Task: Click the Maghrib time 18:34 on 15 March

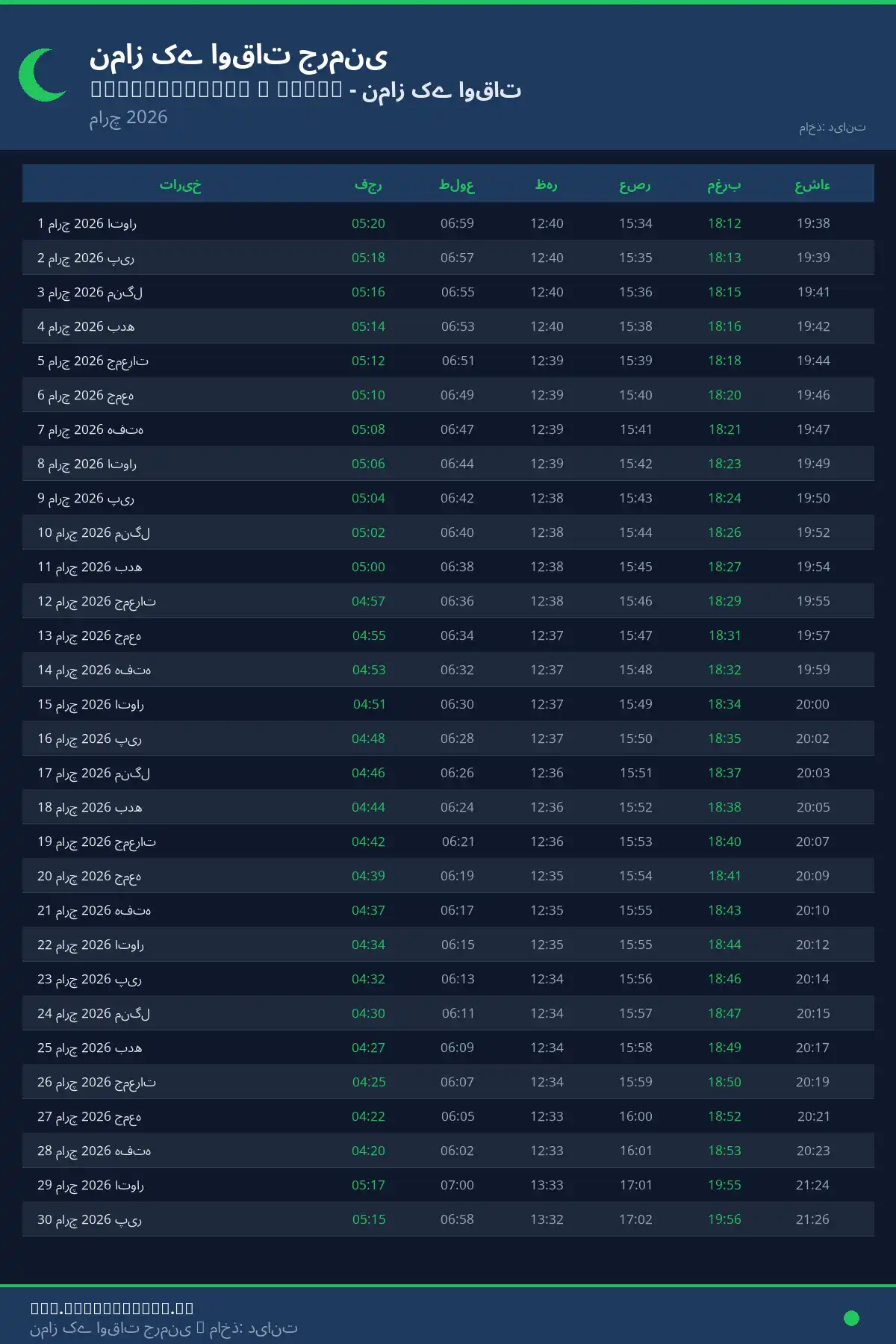Action: (x=724, y=704)
